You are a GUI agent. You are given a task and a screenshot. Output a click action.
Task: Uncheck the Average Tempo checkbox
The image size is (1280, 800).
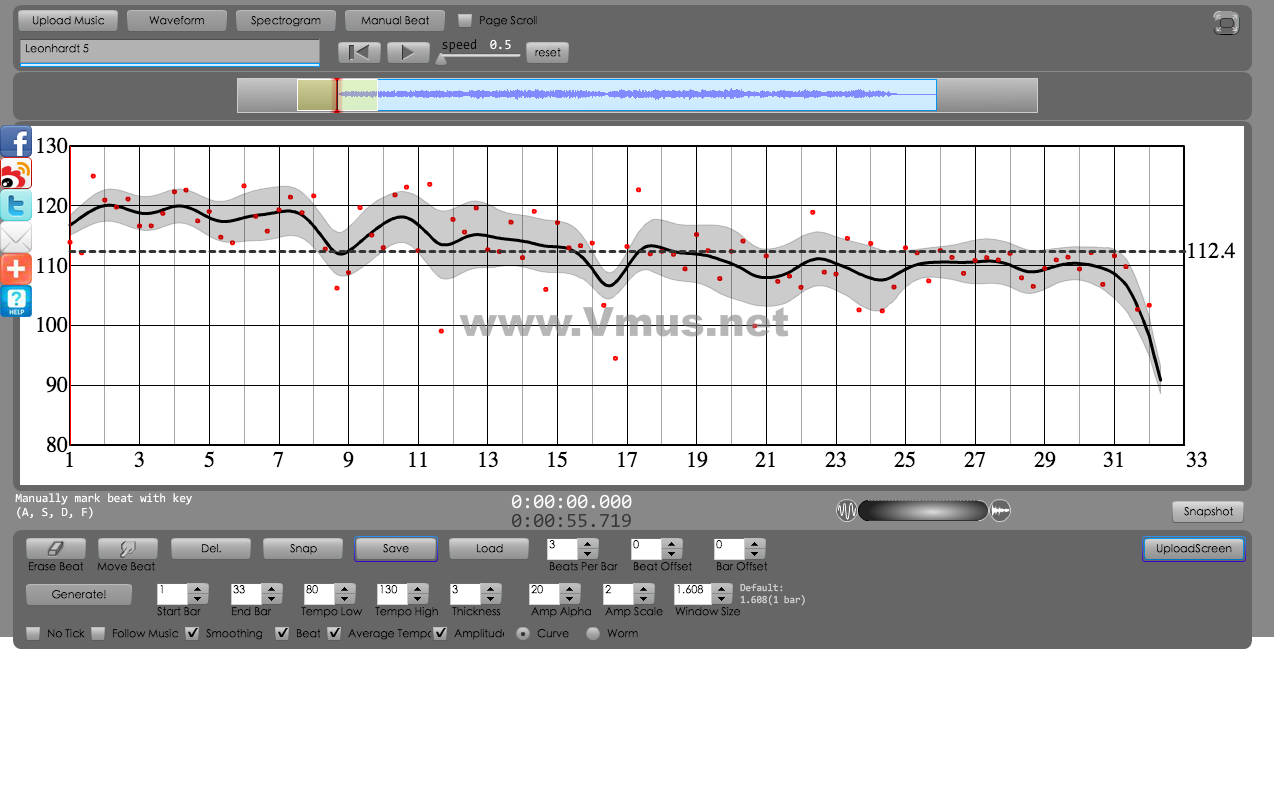(334, 633)
